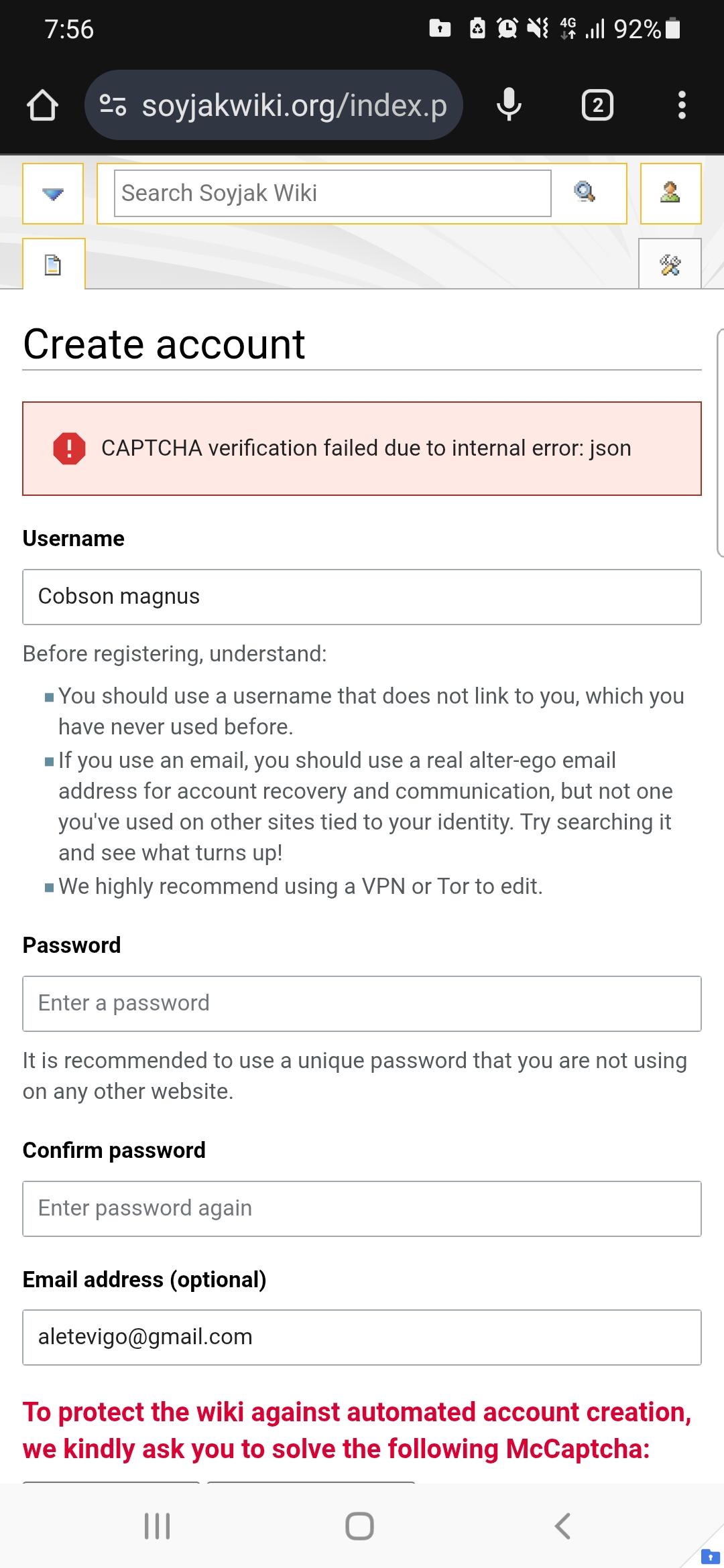Open the Chrome three-dot menu
Image resolution: width=724 pixels, height=1568 pixels.
(682, 105)
